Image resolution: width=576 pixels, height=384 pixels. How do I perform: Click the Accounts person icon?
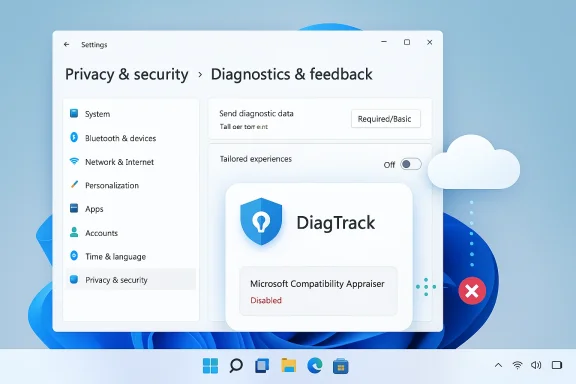click(74, 232)
